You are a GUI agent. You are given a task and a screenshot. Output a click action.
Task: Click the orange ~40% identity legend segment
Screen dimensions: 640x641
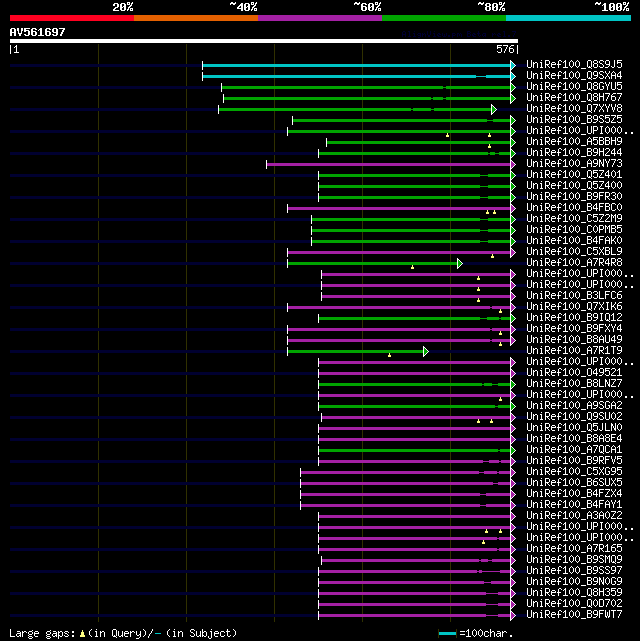click(x=196, y=18)
